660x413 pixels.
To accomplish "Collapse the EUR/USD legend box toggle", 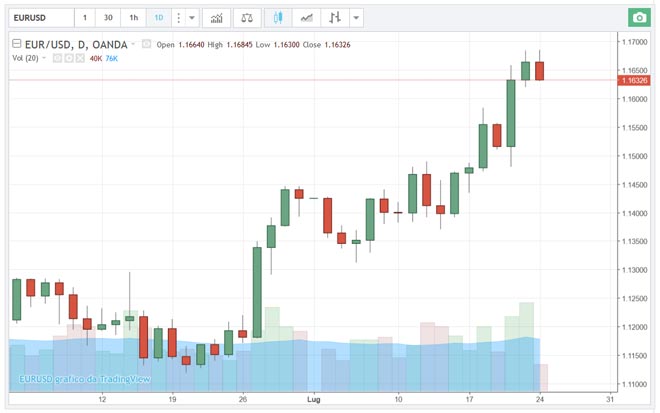I will pyautogui.click(x=16, y=44).
